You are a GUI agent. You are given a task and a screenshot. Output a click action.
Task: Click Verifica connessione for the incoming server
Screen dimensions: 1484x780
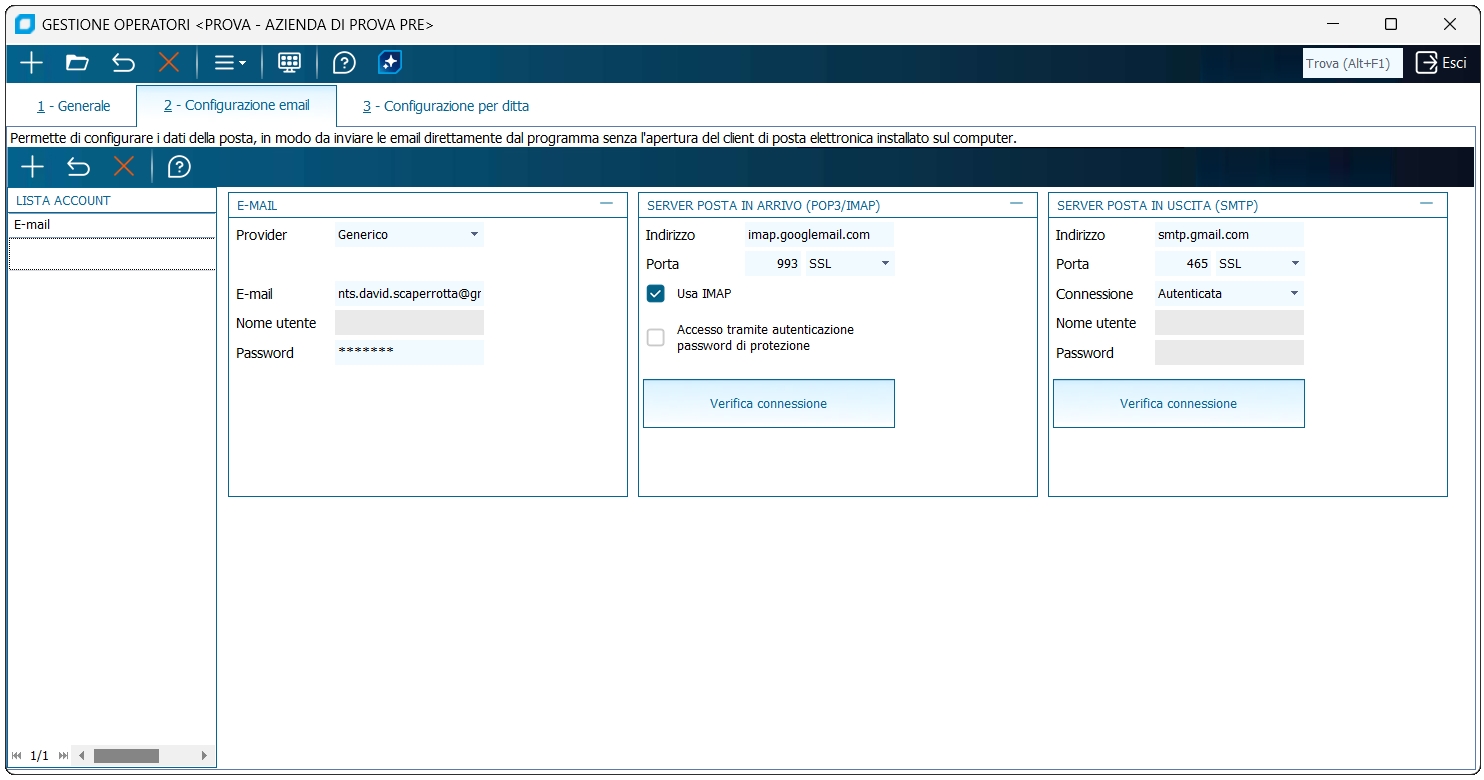(769, 404)
